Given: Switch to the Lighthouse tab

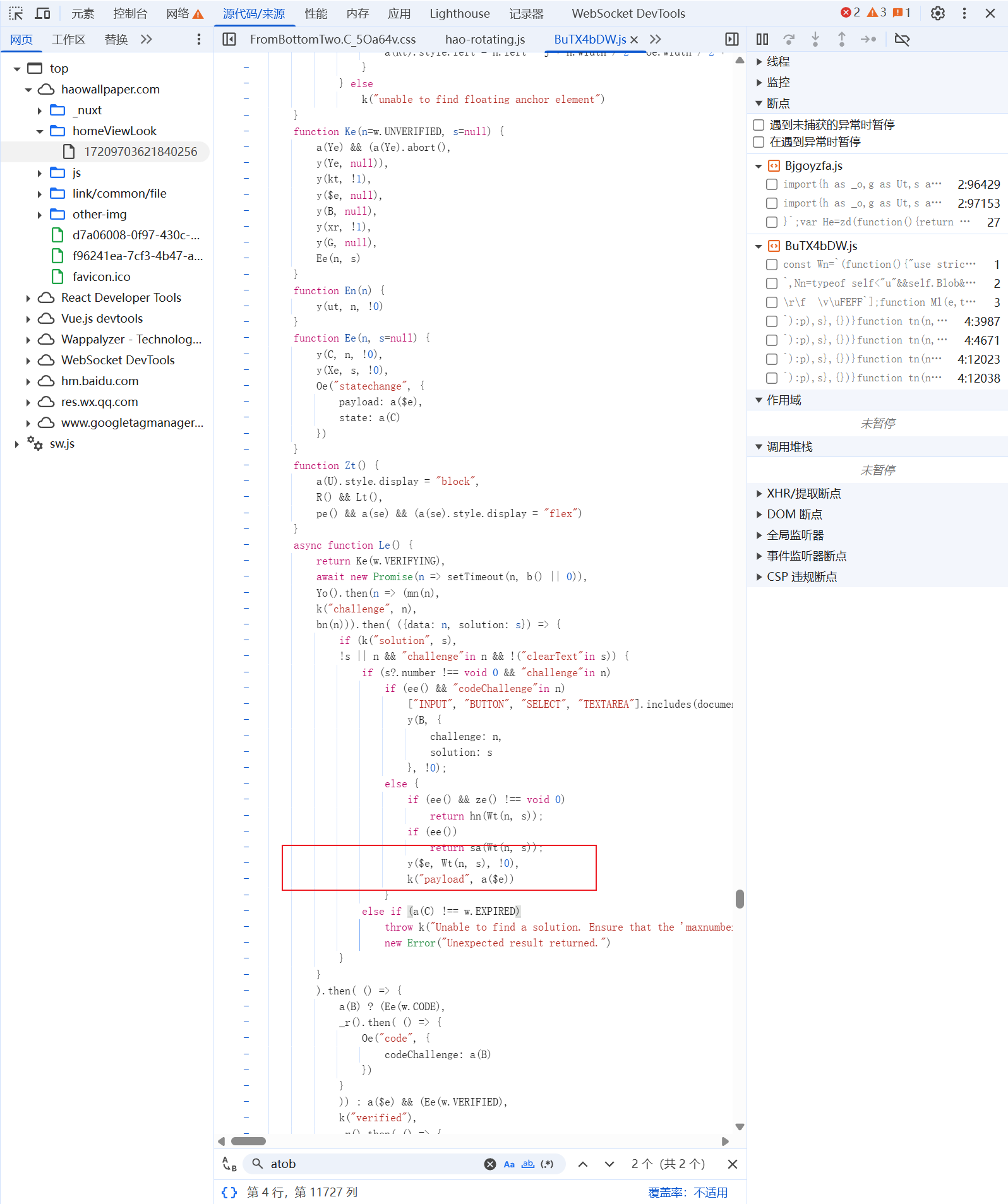Looking at the screenshot, I should coord(459,13).
